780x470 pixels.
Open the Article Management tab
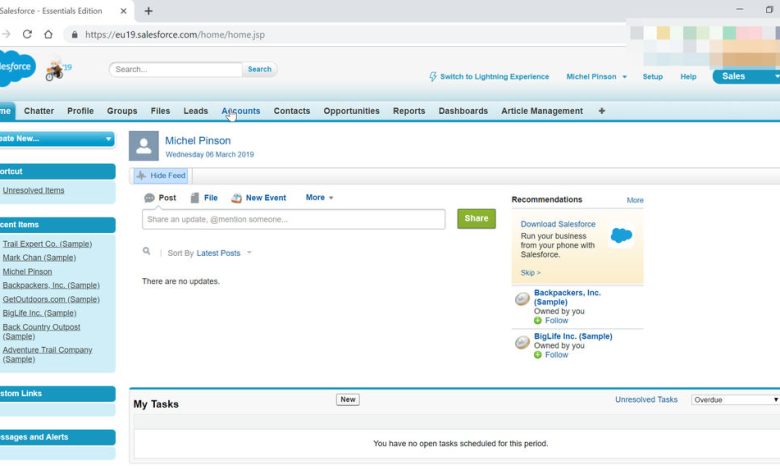(x=542, y=111)
